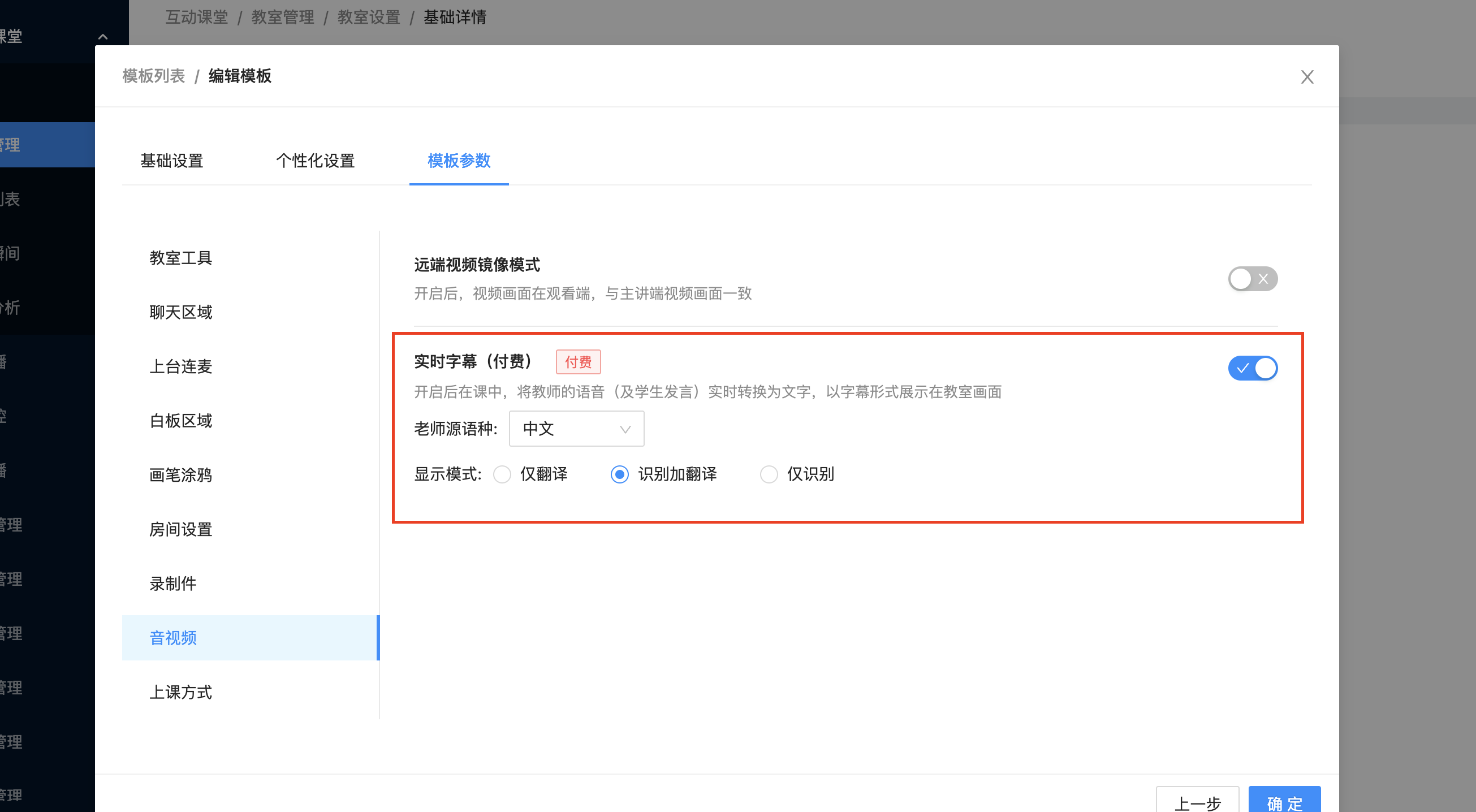
Task: Collapse the sidebar 课堂 menu chevron
Action: 103,37
